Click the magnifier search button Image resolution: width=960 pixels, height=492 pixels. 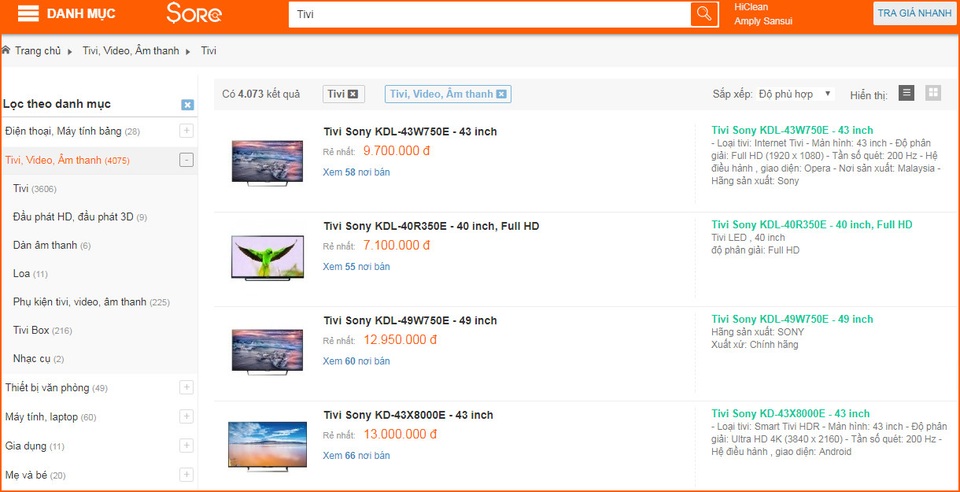pos(704,14)
